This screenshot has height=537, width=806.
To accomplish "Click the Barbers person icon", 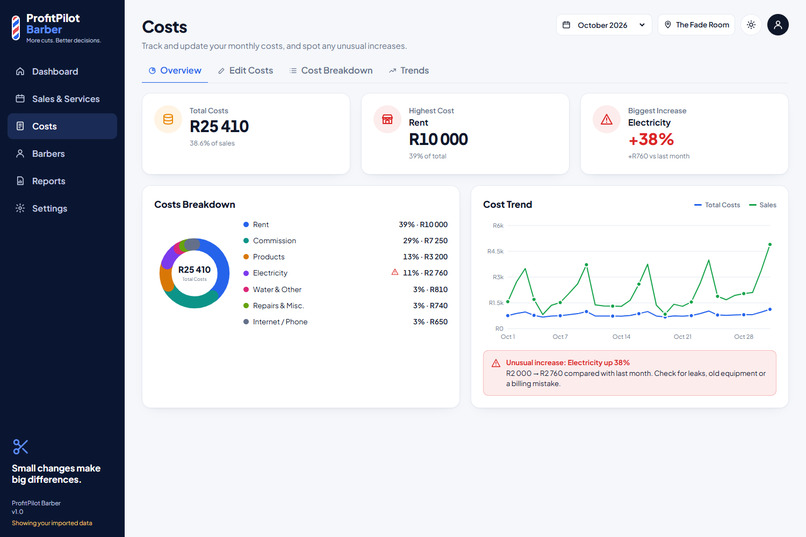I will tap(20, 154).
